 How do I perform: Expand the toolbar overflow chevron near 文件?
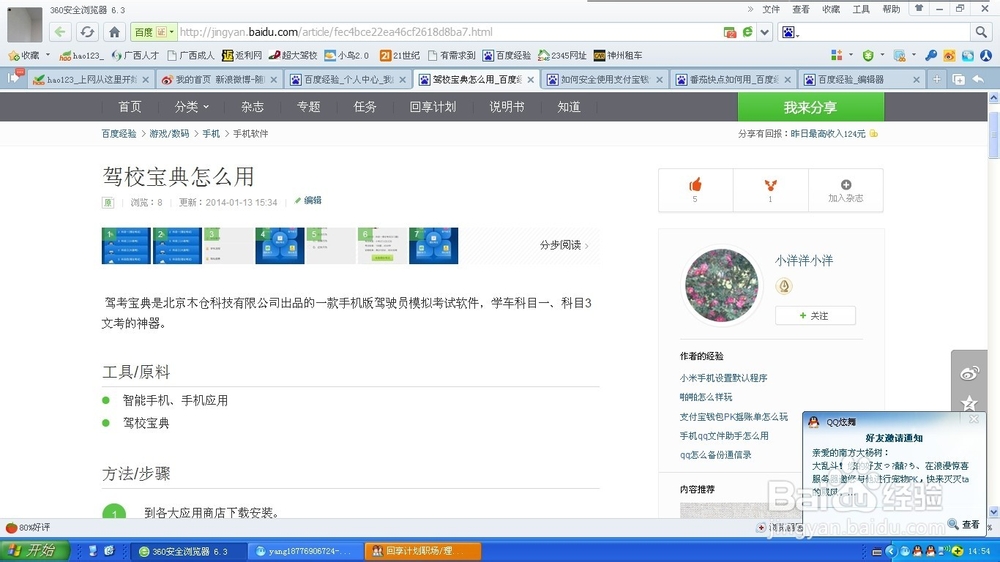[750, 9]
